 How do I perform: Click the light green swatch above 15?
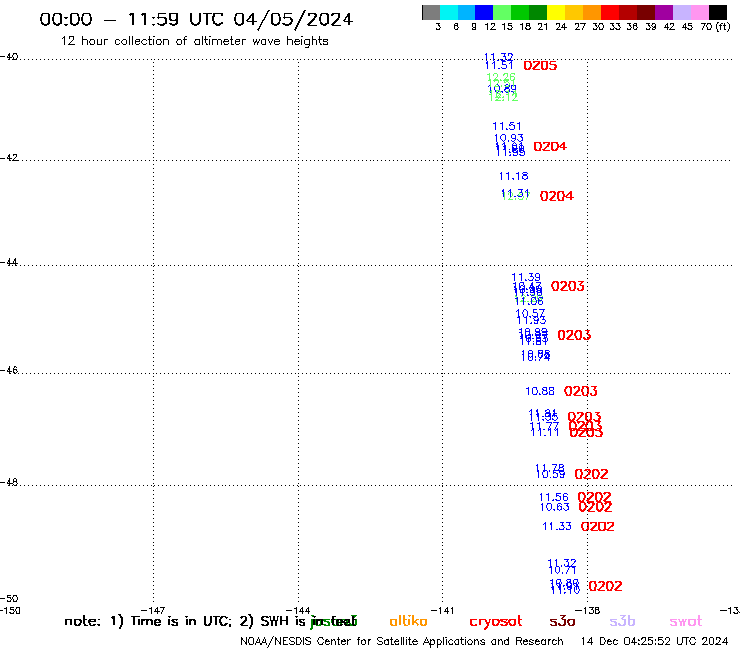pos(502,12)
